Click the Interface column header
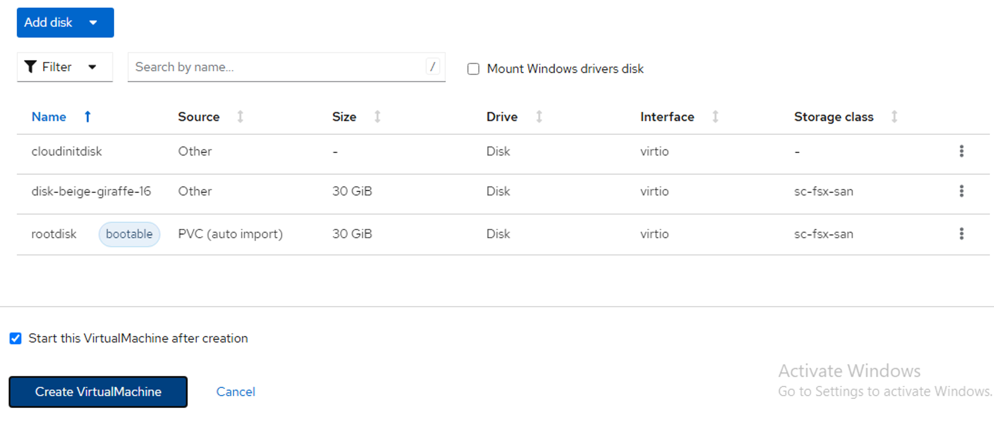The width and height of the screenshot is (994, 421). [667, 117]
